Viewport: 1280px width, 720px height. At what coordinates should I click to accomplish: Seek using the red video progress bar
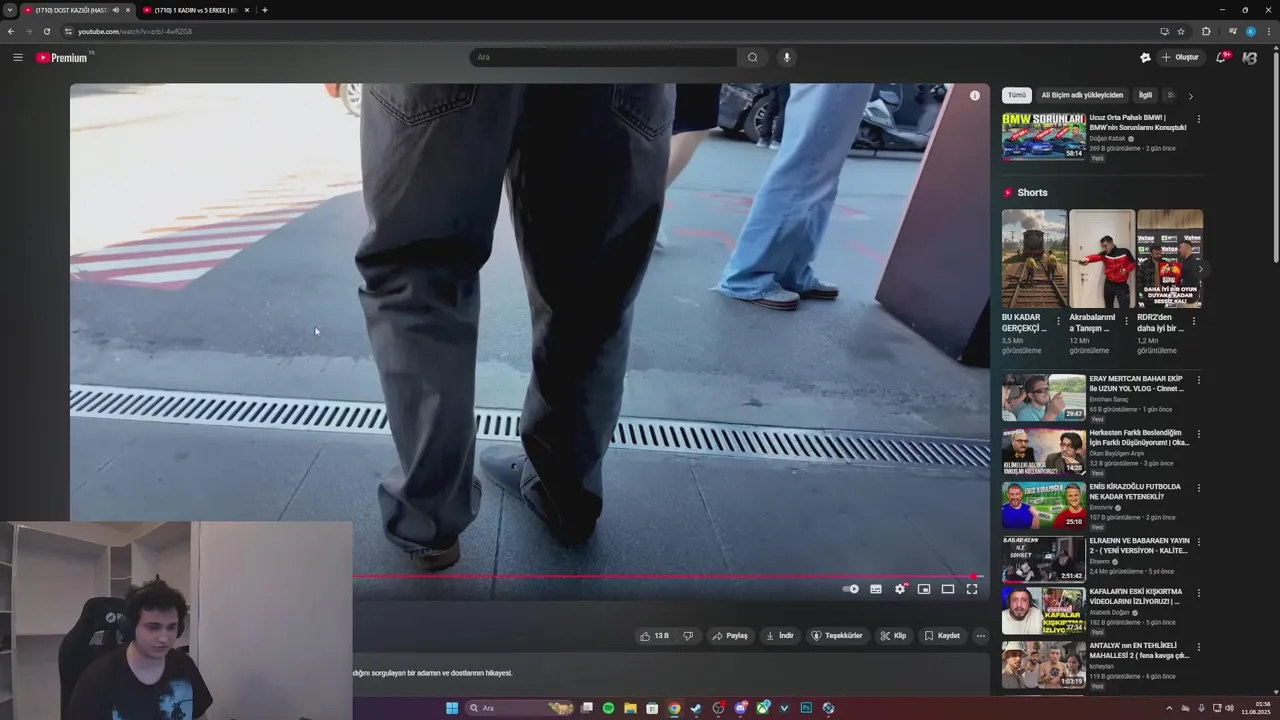pos(666,576)
